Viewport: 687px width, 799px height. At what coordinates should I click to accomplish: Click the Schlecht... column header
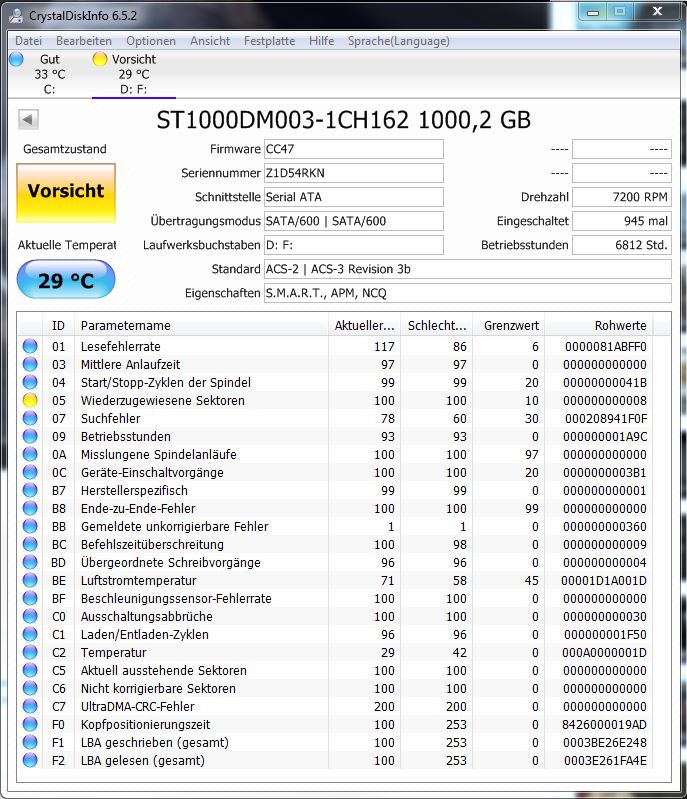436,325
